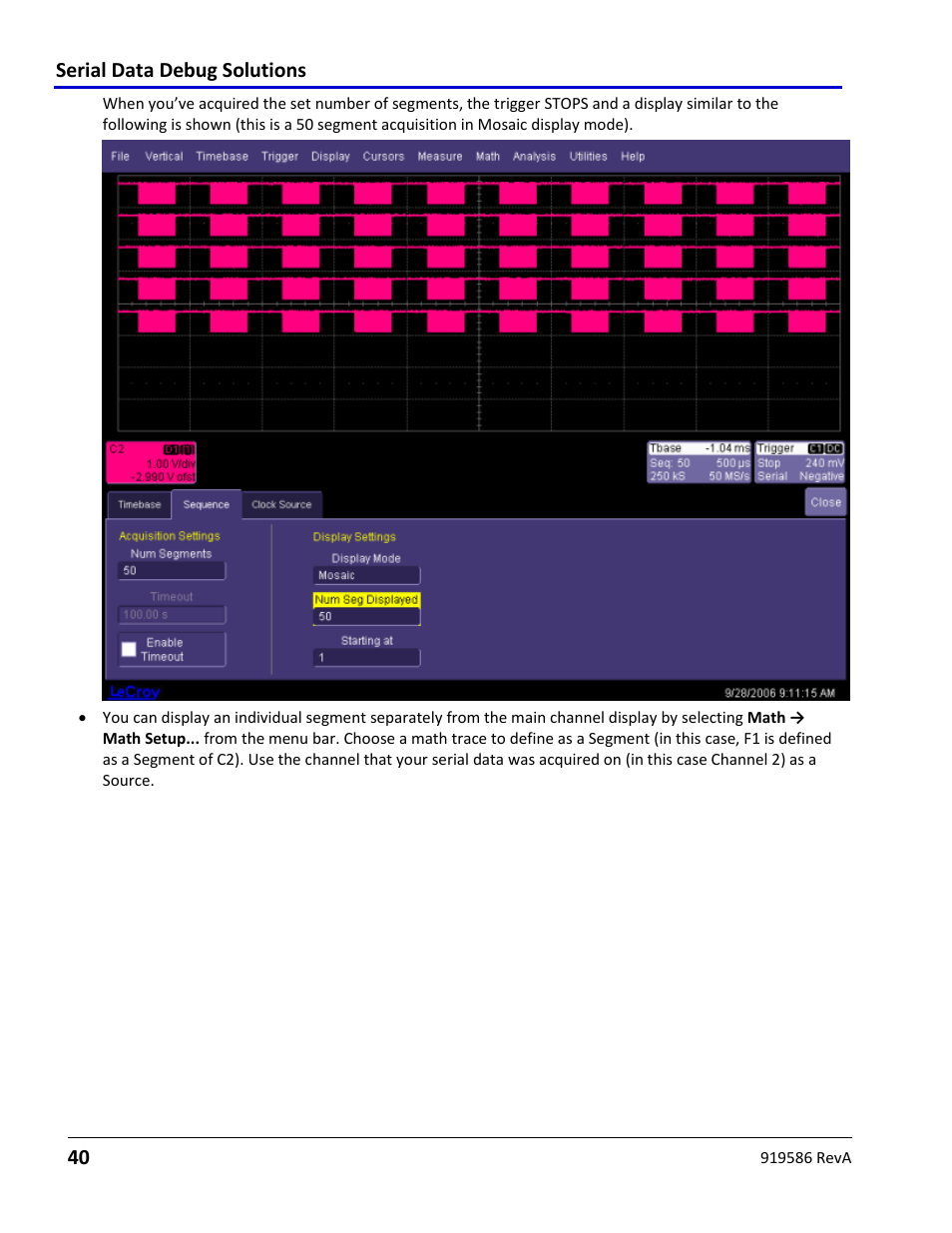Open the Cursors menu

pyautogui.click(x=383, y=157)
